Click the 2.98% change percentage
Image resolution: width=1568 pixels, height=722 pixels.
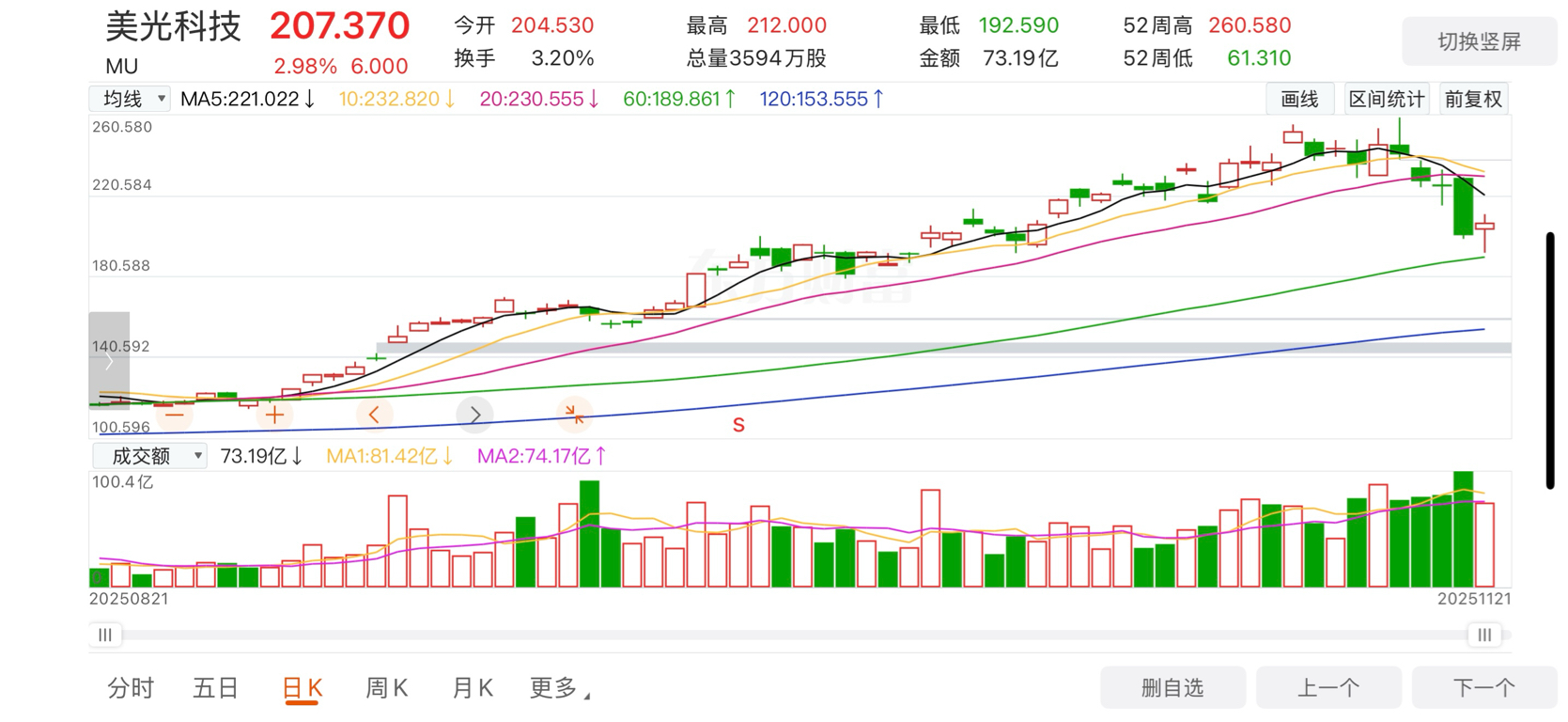[305, 67]
